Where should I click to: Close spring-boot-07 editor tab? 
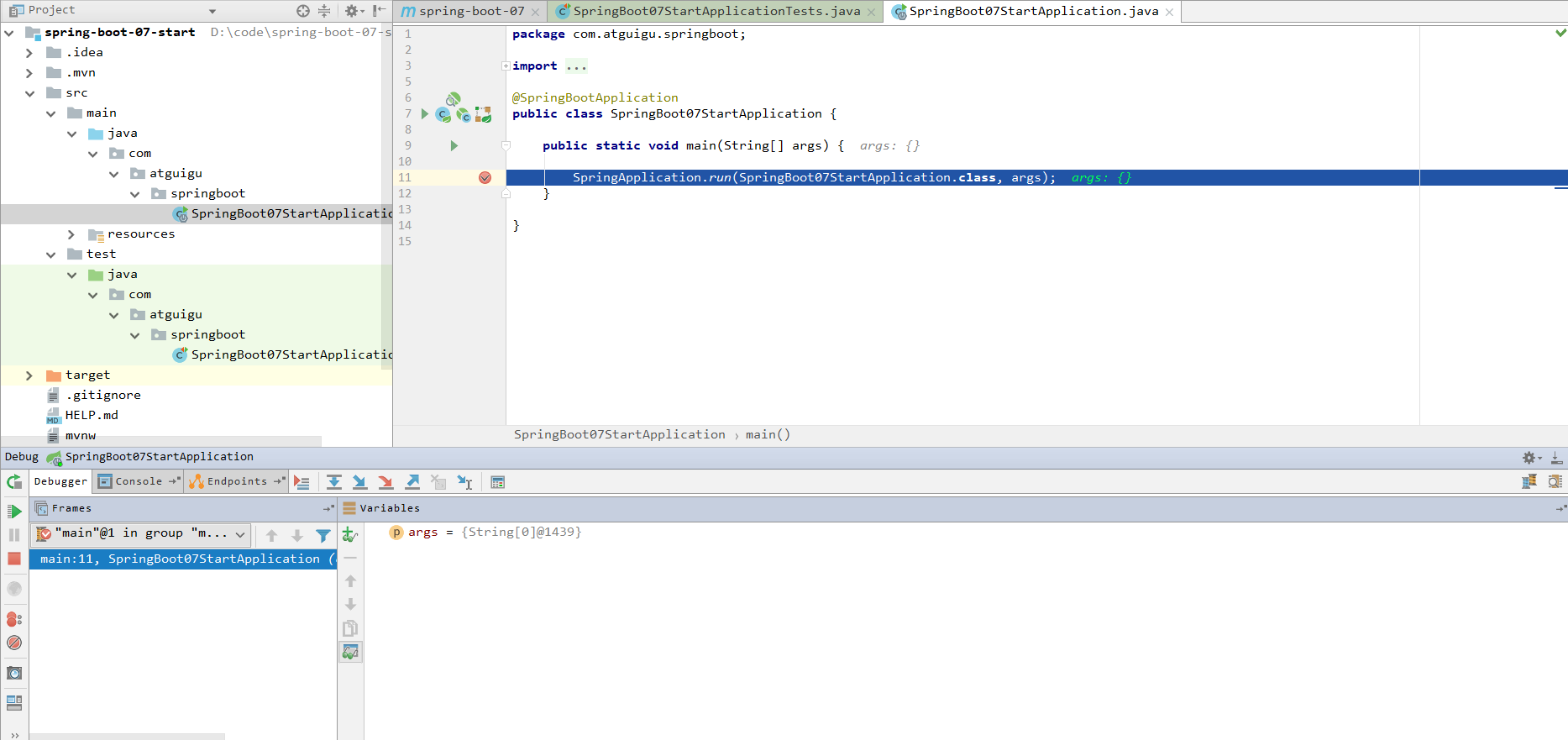tap(535, 12)
